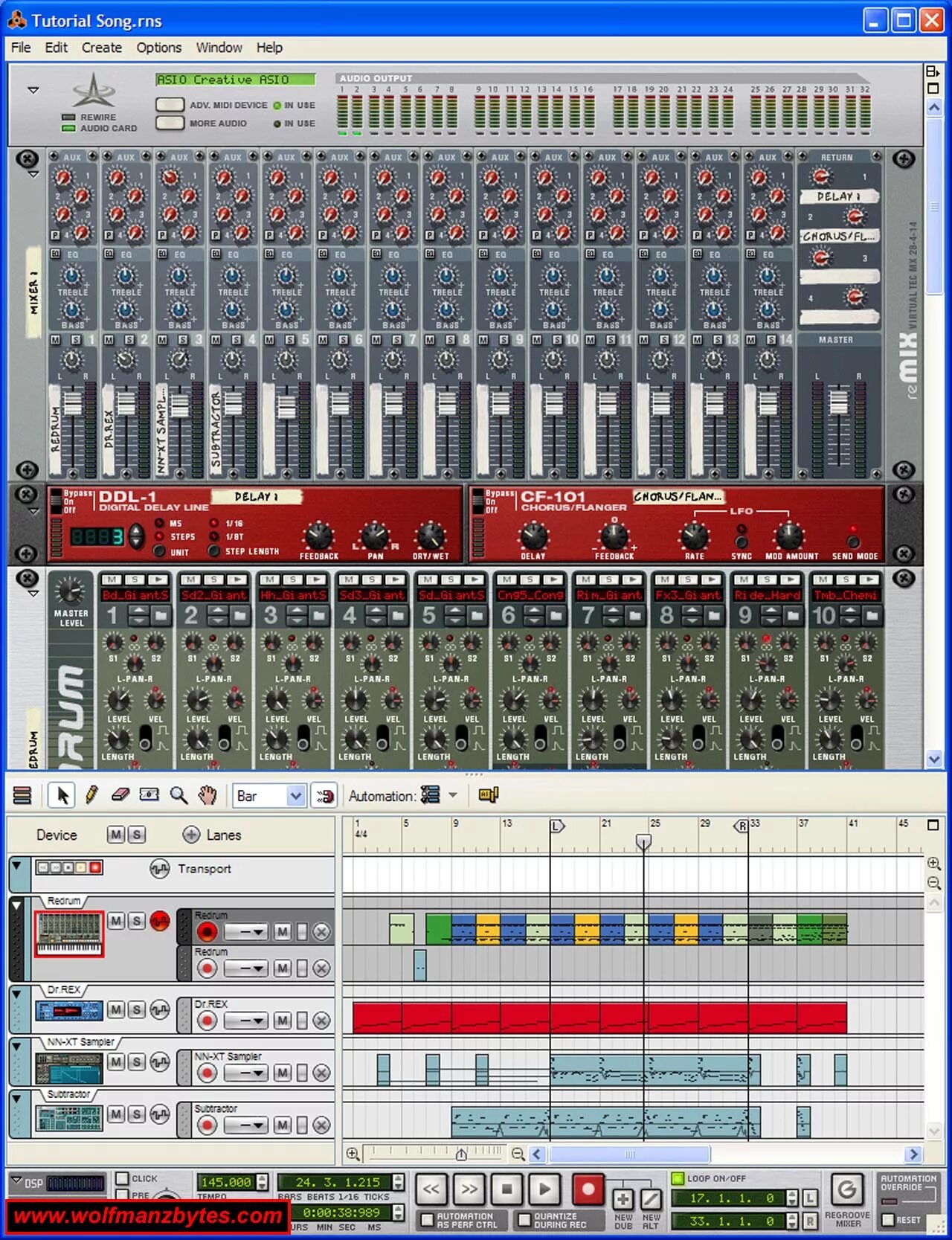Viewport: 952px width, 1240px height.
Task: Collapse the Dr.REX track
Action: coord(16,994)
